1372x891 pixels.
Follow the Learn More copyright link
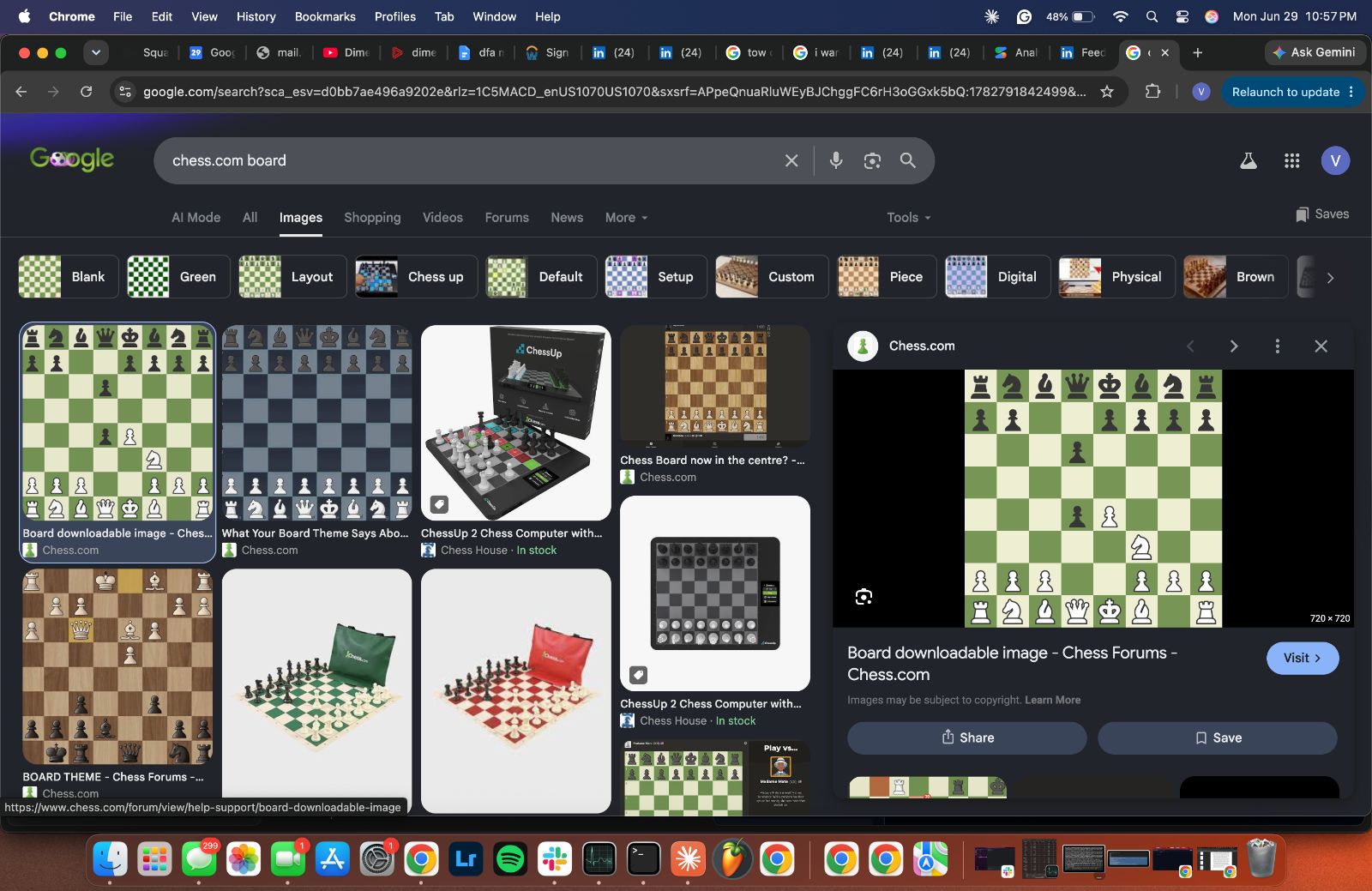click(1052, 700)
